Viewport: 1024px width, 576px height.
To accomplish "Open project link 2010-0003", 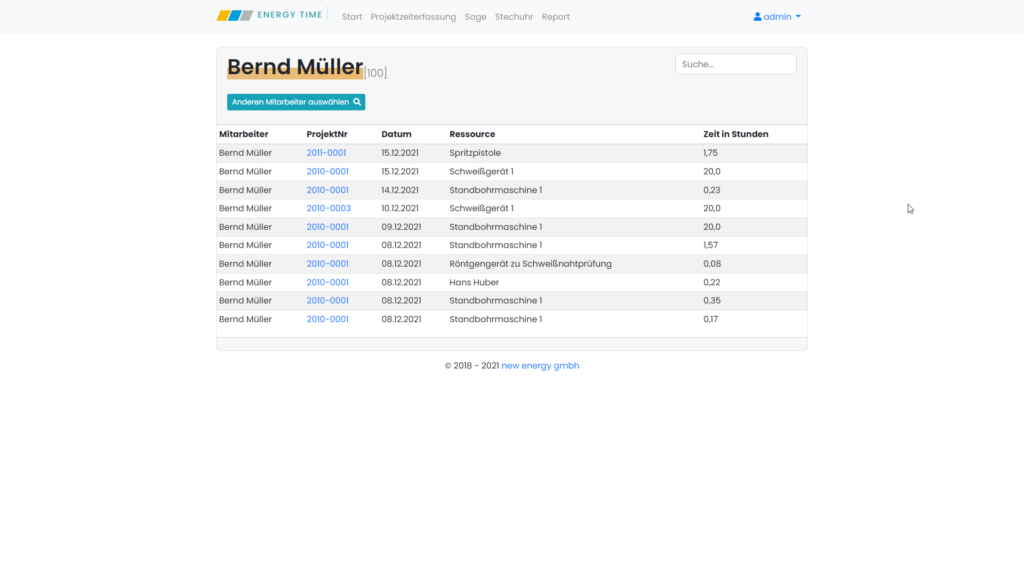I will tap(328, 208).
